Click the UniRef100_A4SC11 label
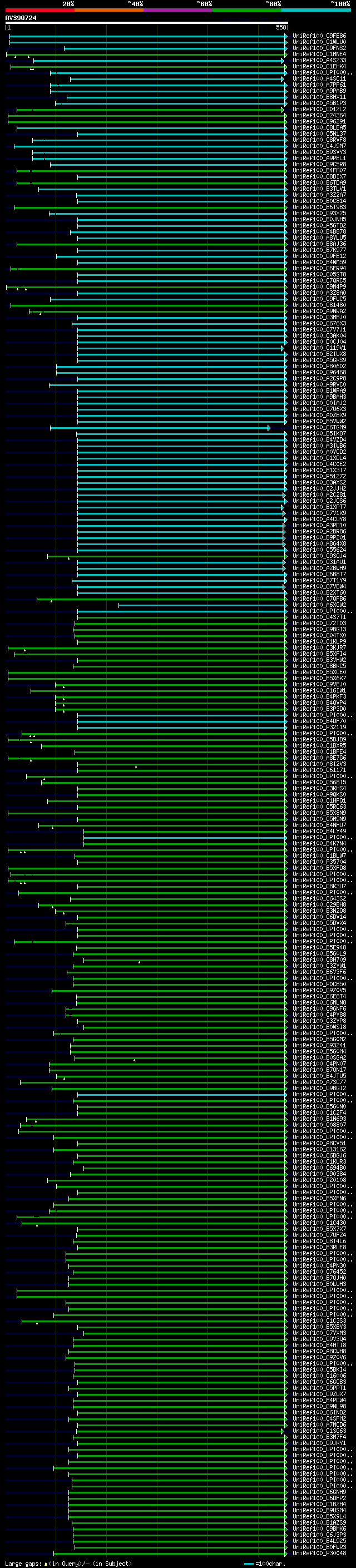This screenshot has width=356, height=1568. coord(319,78)
